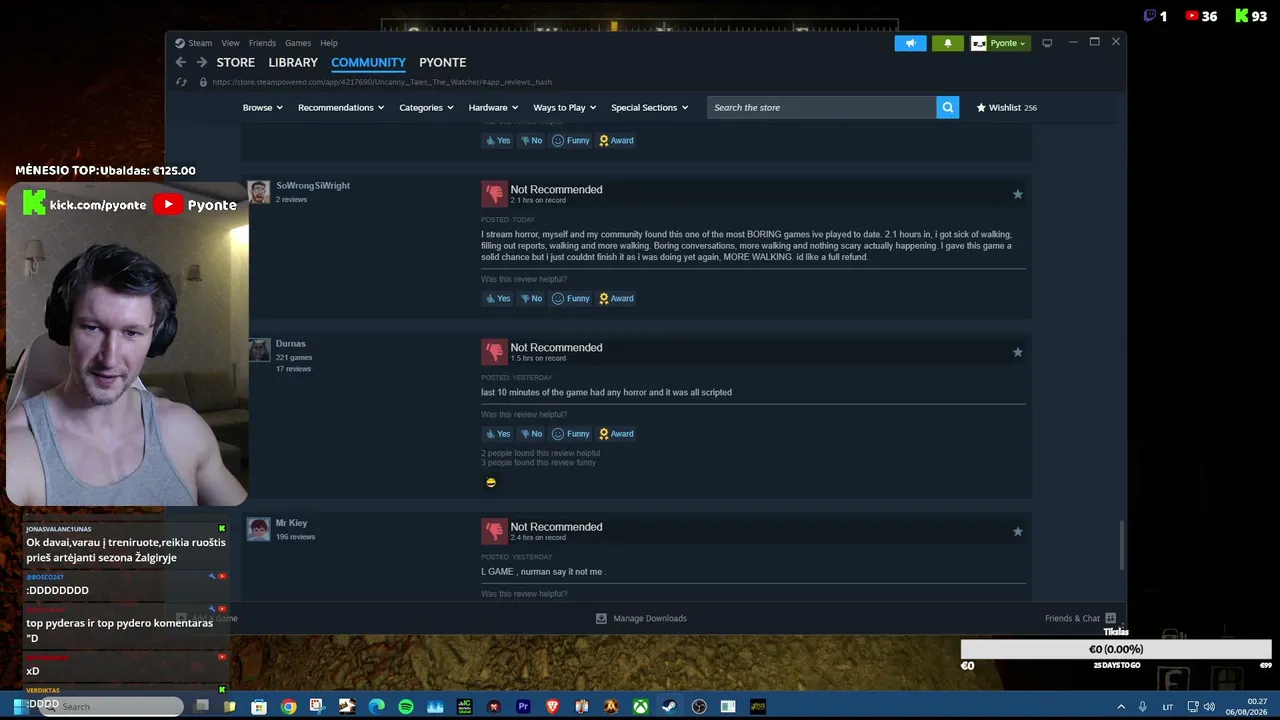
Task: Click the volume speaker icon in the tray
Action: [1208, 707]
